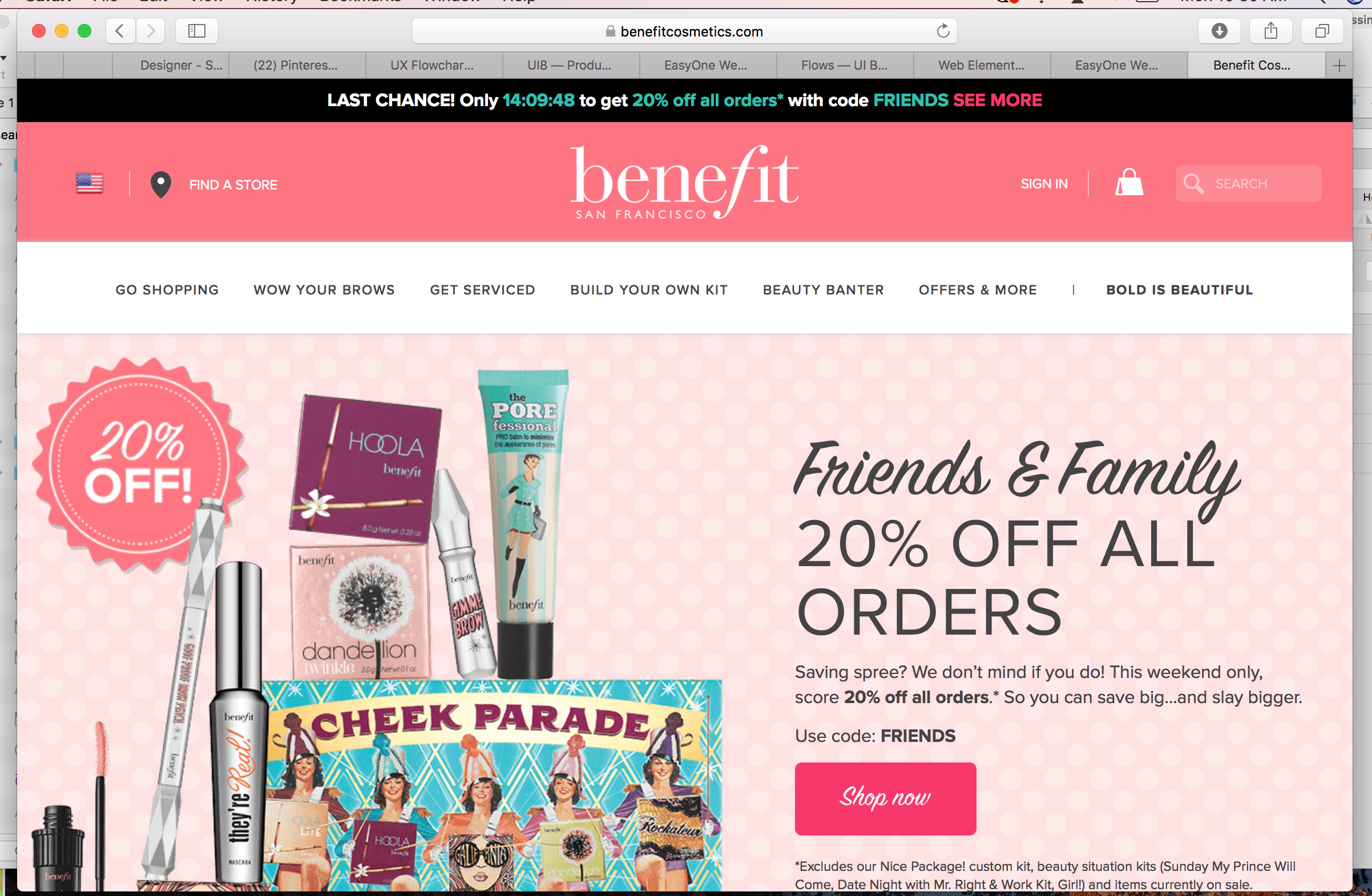Click the Shop now button
The width and height of the screenshot is (1372, 896).
click(885, 798)
